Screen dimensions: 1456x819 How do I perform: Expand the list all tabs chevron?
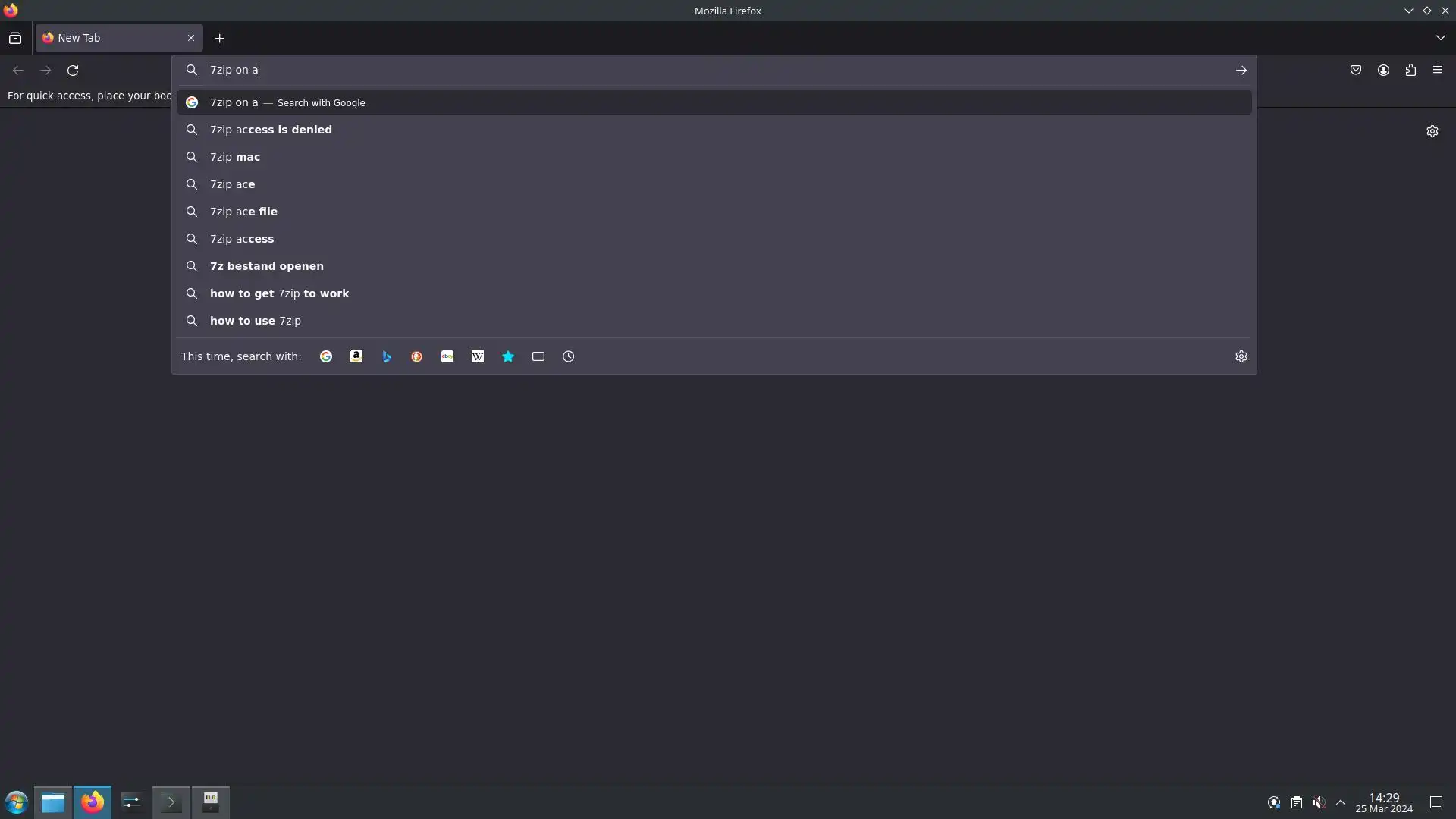(x=1440, y=38)
